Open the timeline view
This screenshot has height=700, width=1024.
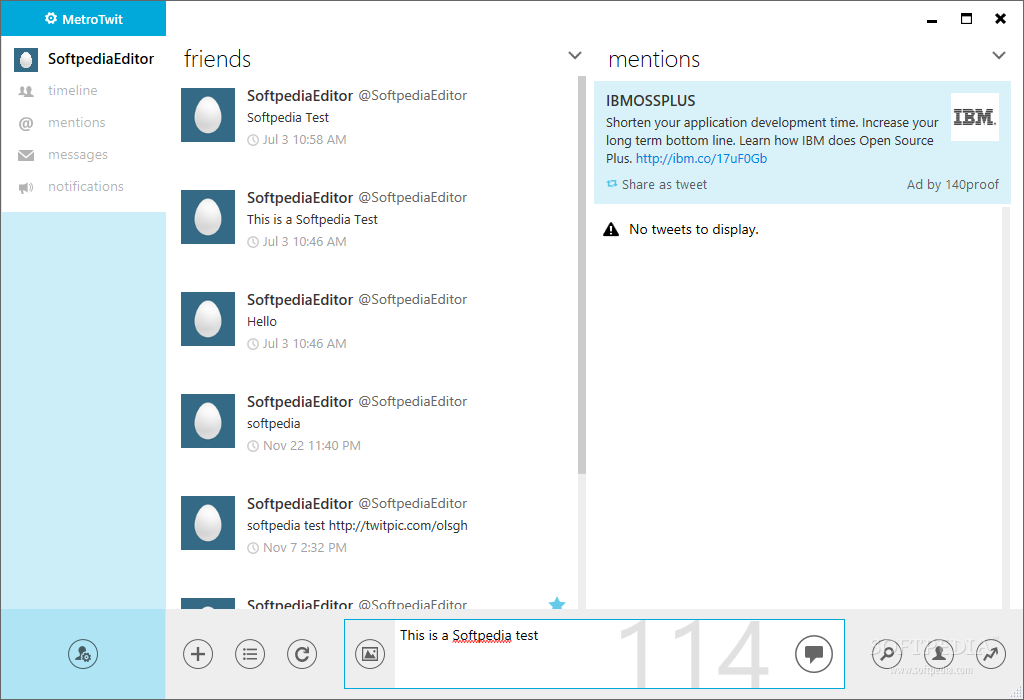[72, 90]
